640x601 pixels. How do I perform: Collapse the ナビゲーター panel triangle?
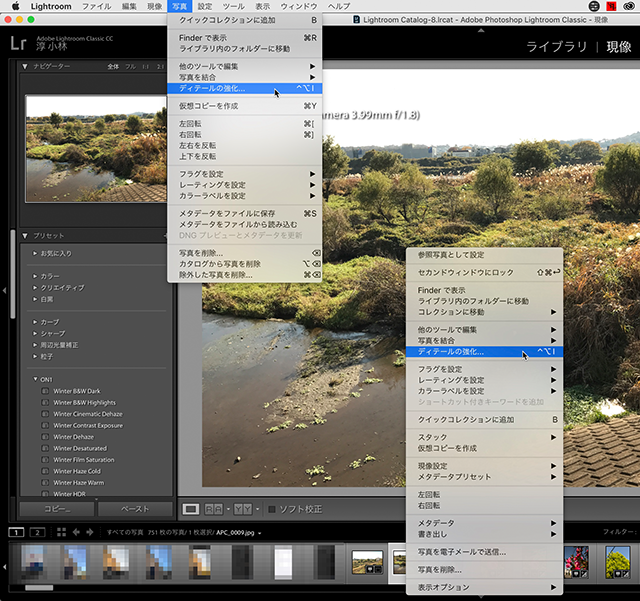(x=25, y=66)
